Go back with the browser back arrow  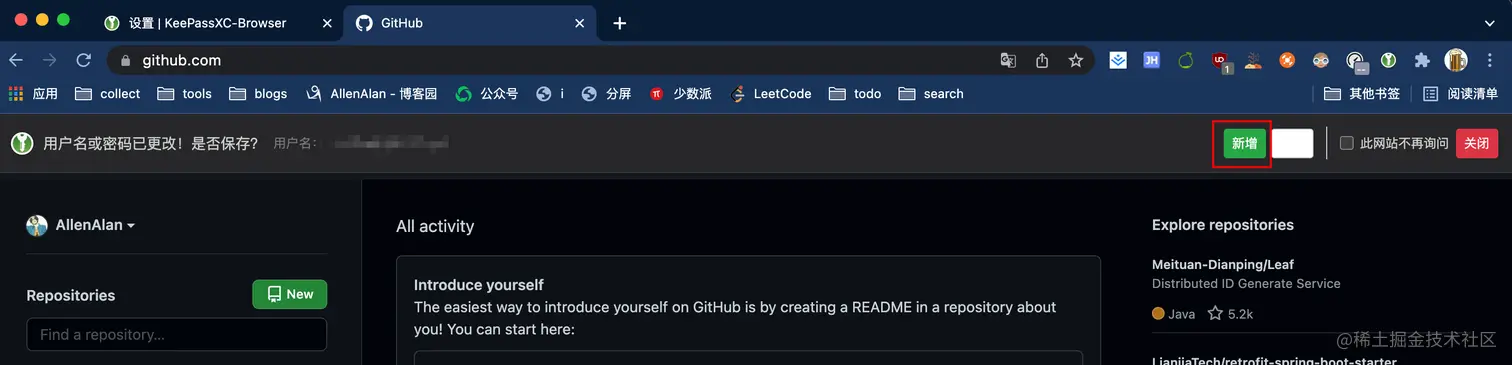point(16,60)
